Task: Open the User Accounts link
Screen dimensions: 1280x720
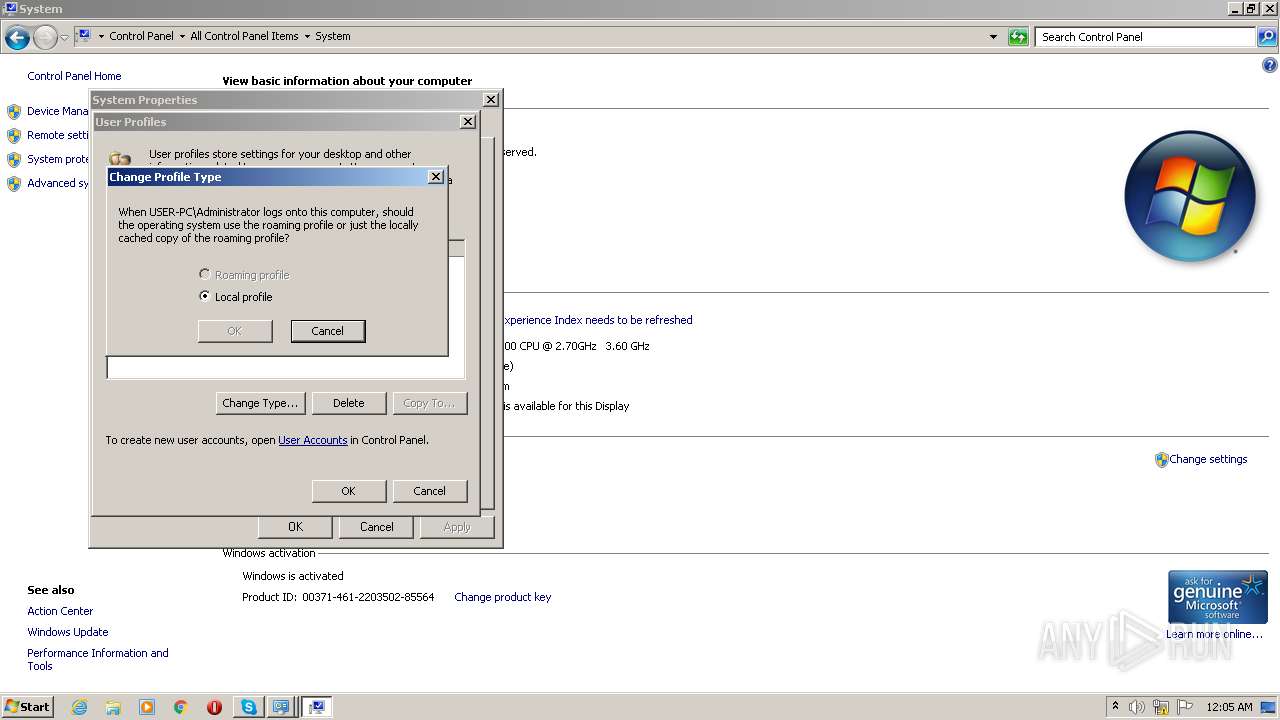Action: (313, 440)
